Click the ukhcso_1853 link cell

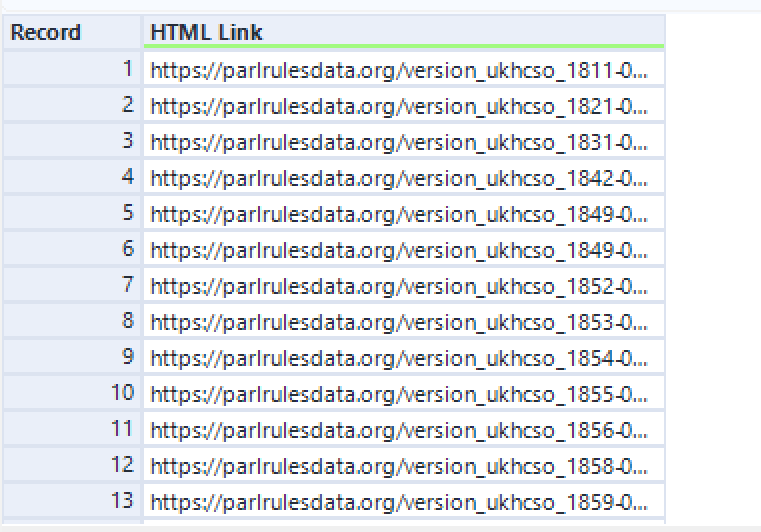[404, 320]
